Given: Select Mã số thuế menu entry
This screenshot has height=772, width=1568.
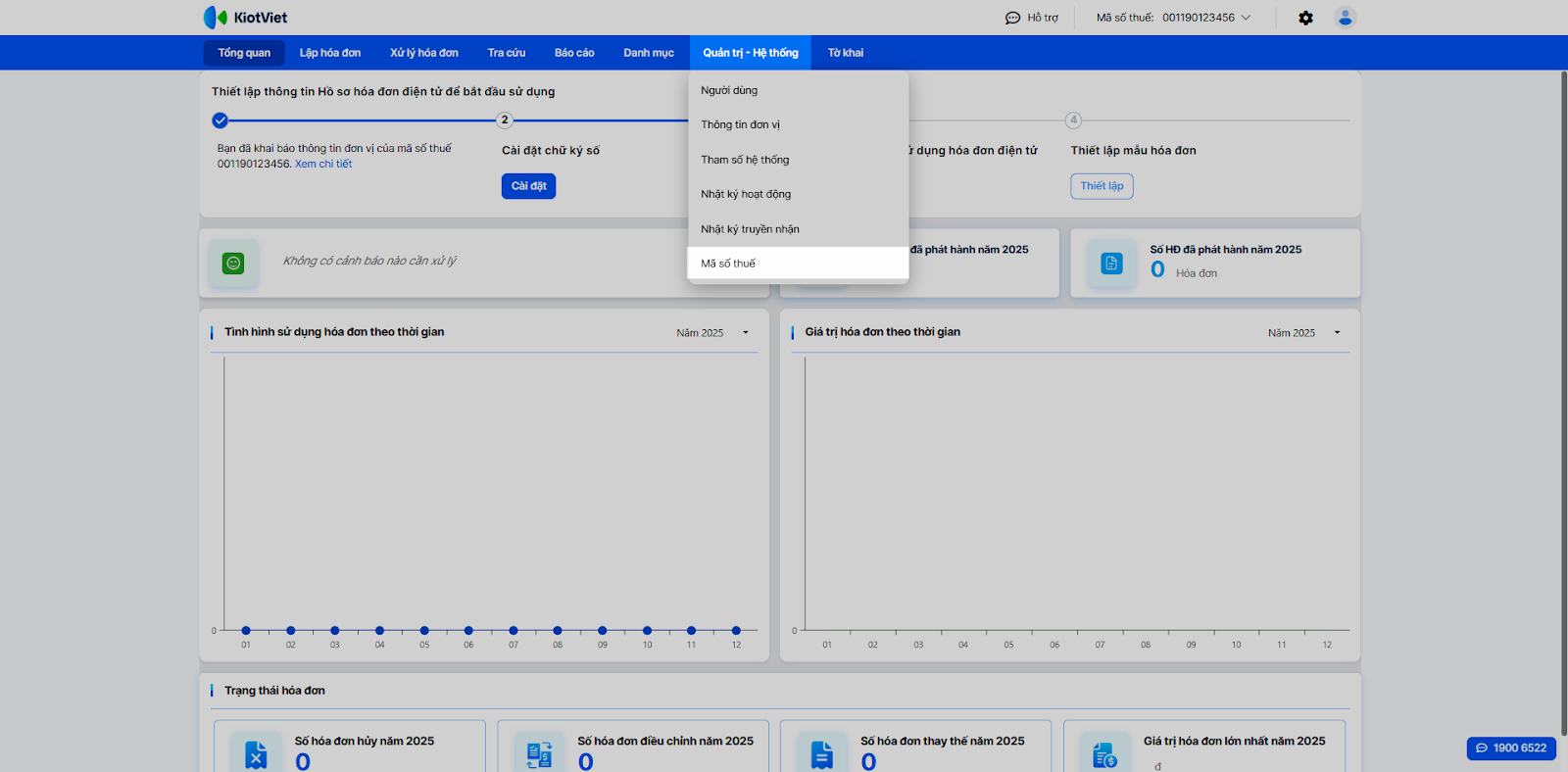Looking at the screenshot, I should click(728, 264).
